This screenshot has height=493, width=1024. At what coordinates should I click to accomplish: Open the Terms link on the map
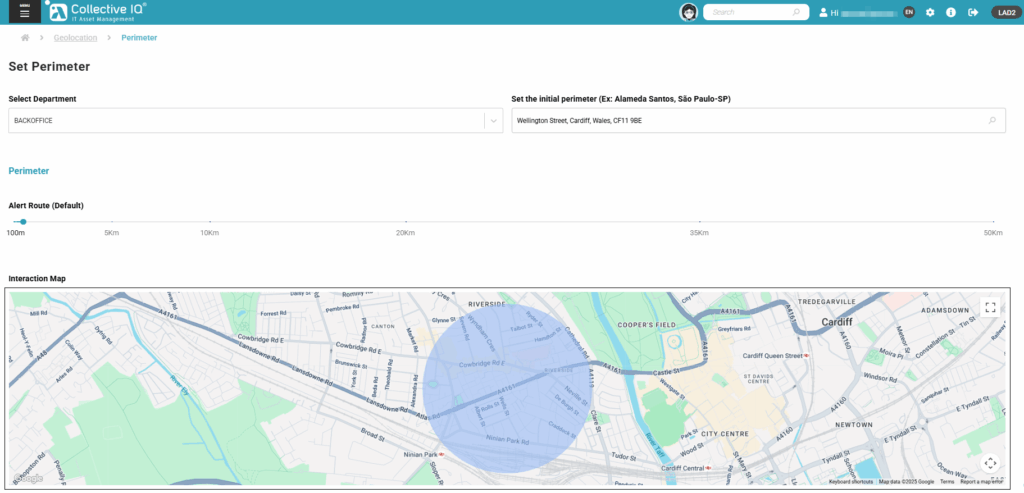pos(946,482)
